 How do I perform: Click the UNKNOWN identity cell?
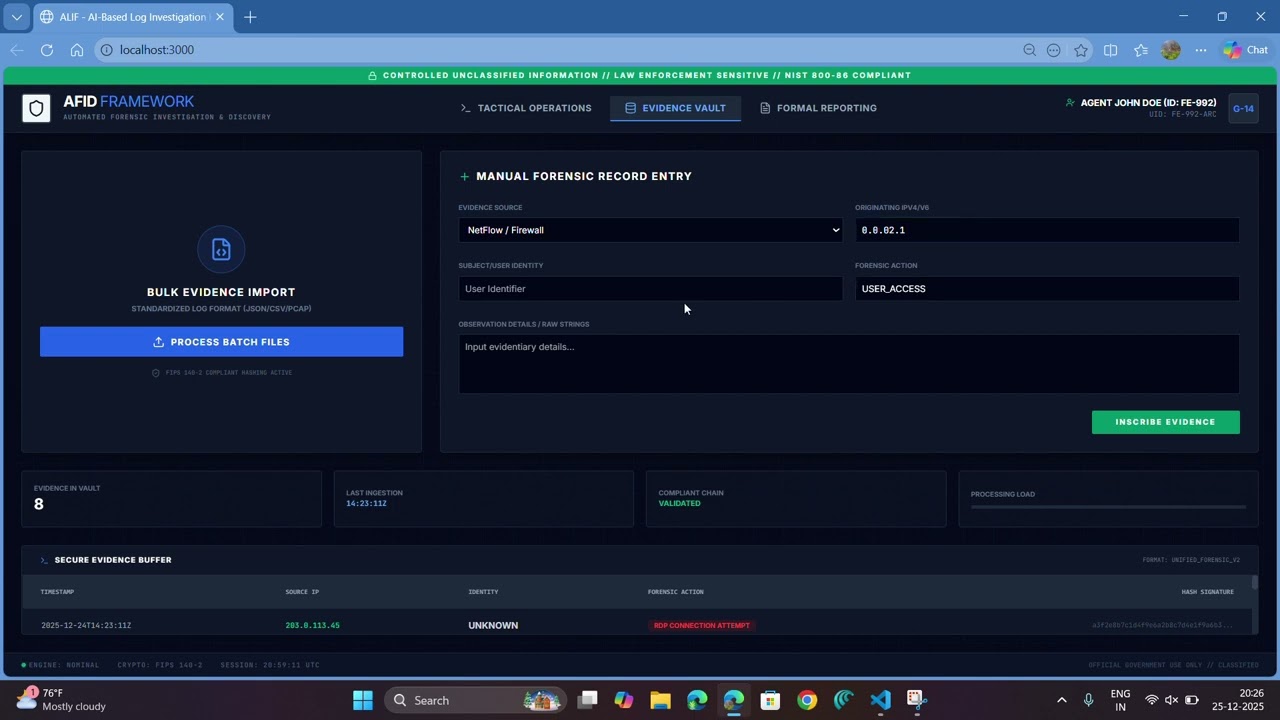[x=493, y=626]
